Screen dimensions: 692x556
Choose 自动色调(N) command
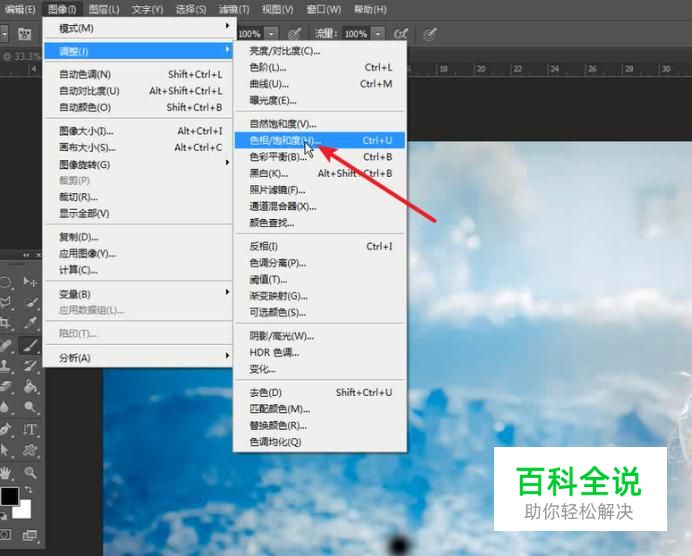click(139, 75)
